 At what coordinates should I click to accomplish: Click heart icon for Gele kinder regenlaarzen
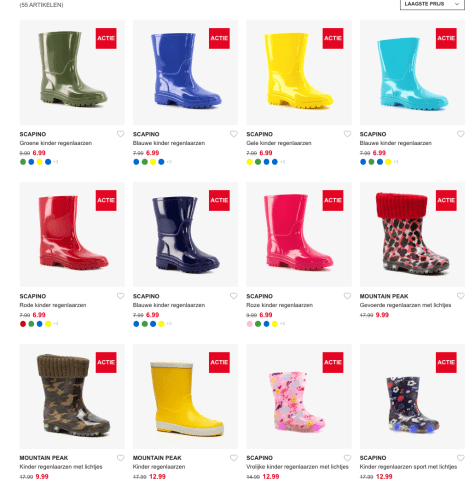pos(347,134)
